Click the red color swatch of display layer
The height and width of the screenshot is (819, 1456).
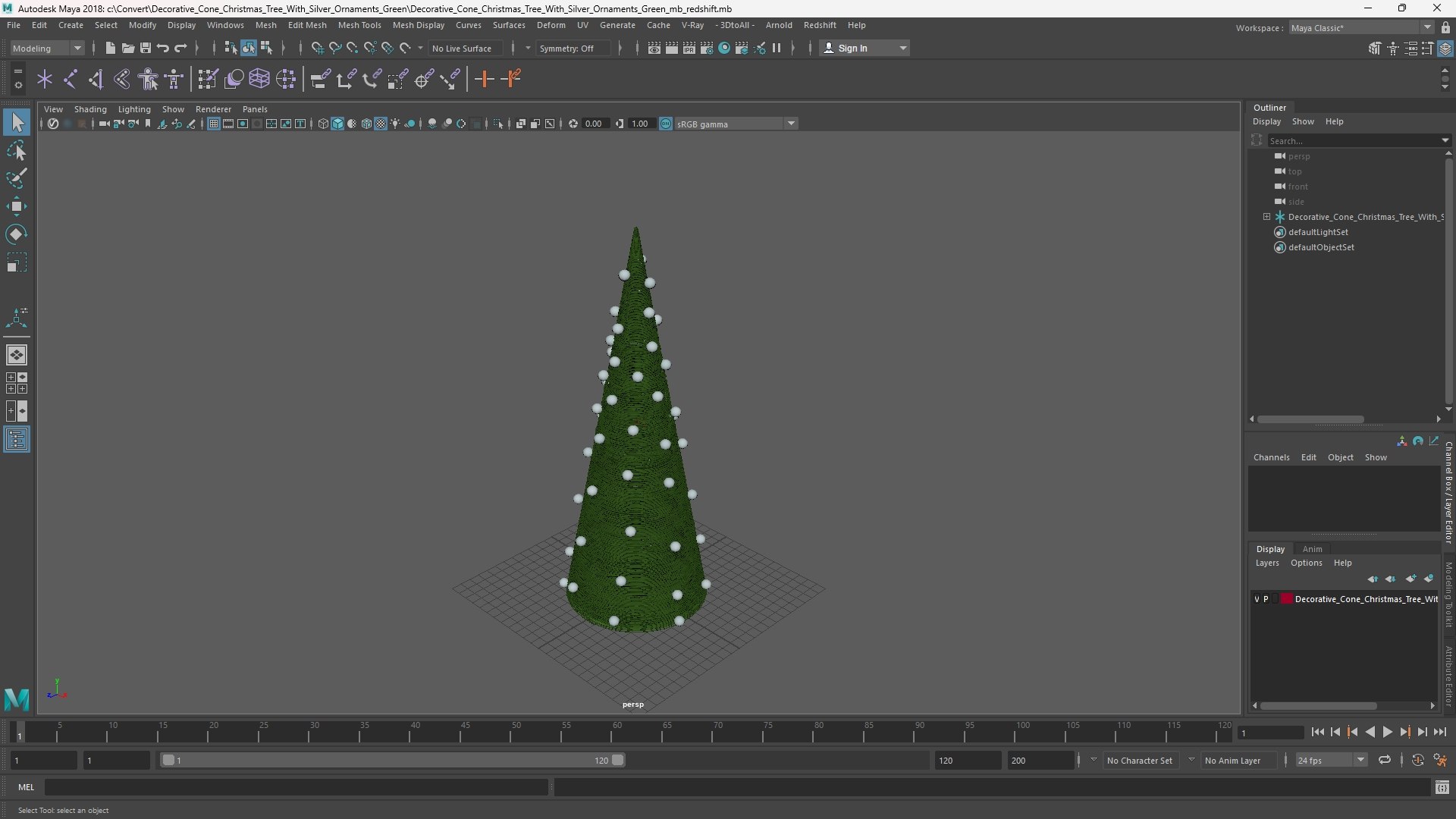click(1287, 599)
